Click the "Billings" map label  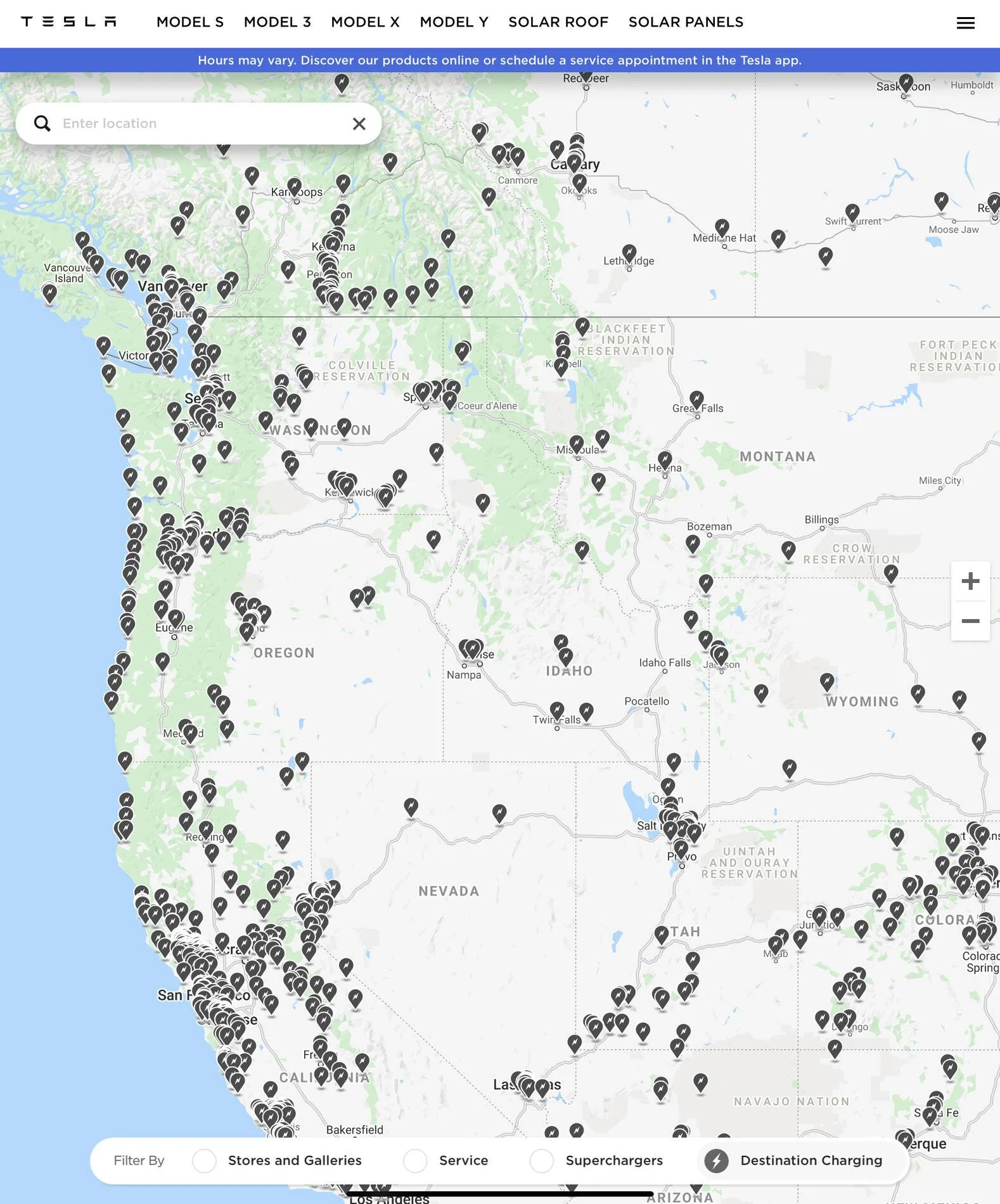[821, 520]
